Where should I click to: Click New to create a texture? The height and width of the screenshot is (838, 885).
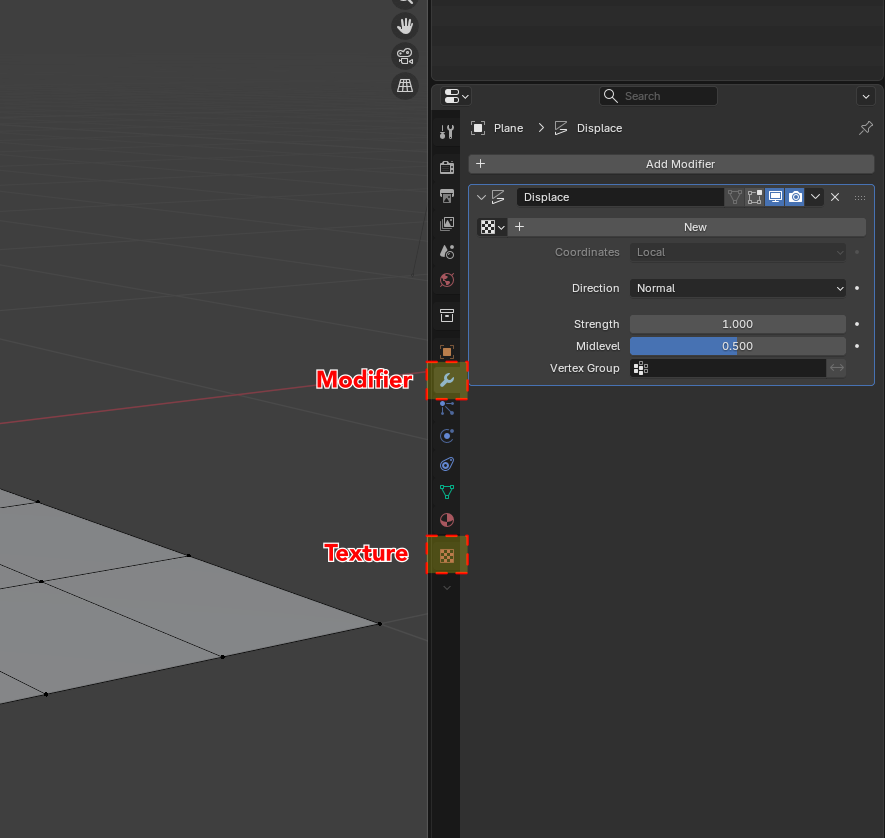pyautogui.click(x=687, y=227)
